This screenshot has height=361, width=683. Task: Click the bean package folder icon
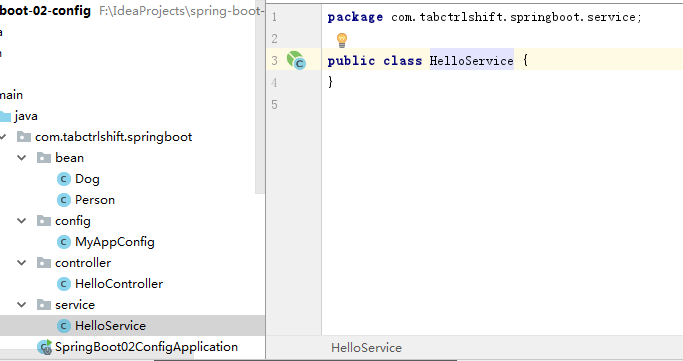click(x=44, y=158)
